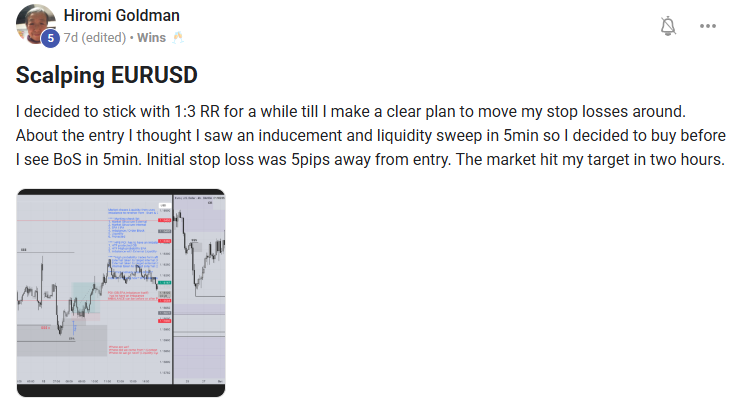This screenshot has height=406, width=748.
Task: Open the EURUSD chart image thumbnail
Action: pyautogui.click(x=120, y=292)
